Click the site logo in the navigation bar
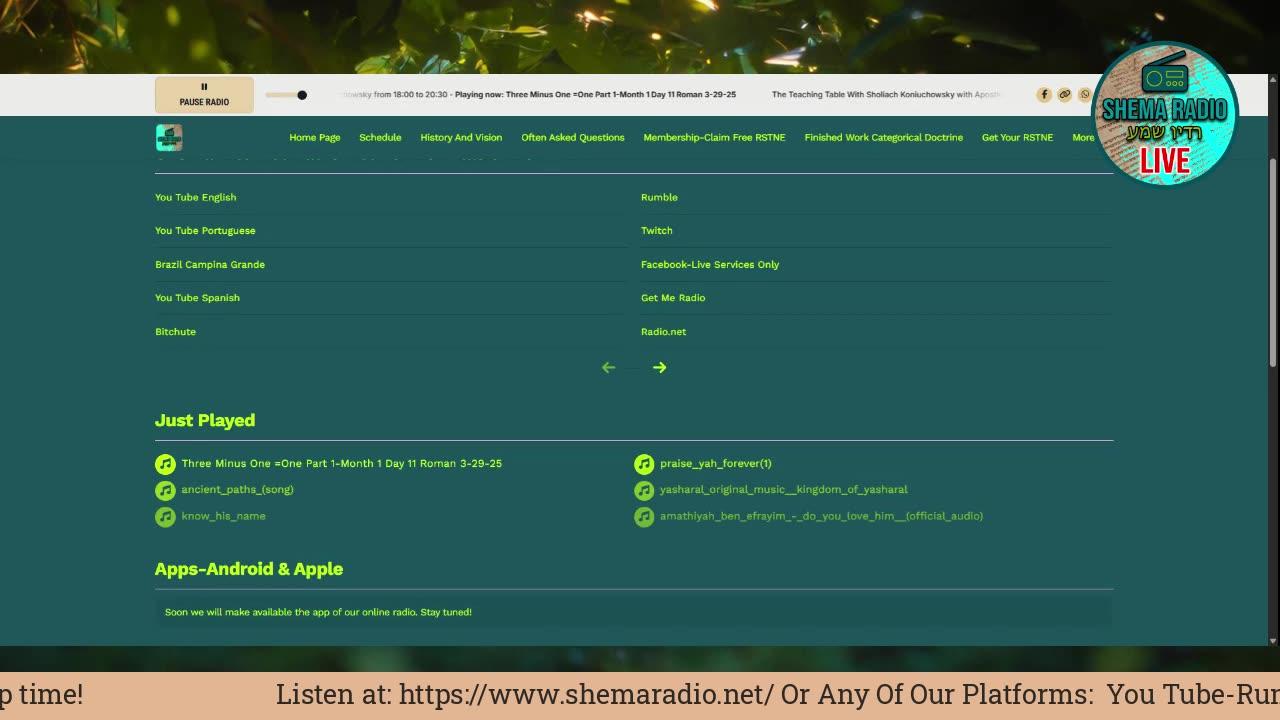This screenshot has width=1280, height=720. click(x=169, y=137)
